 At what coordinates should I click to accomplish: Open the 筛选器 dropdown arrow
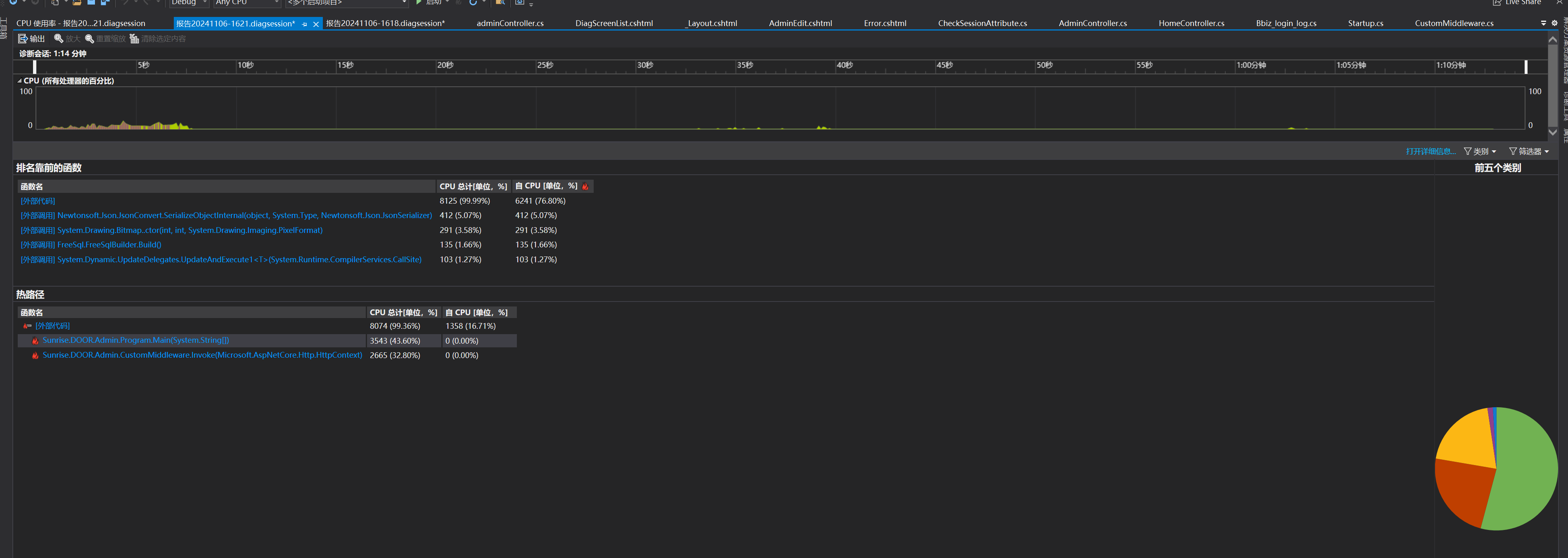point(1547,152)
